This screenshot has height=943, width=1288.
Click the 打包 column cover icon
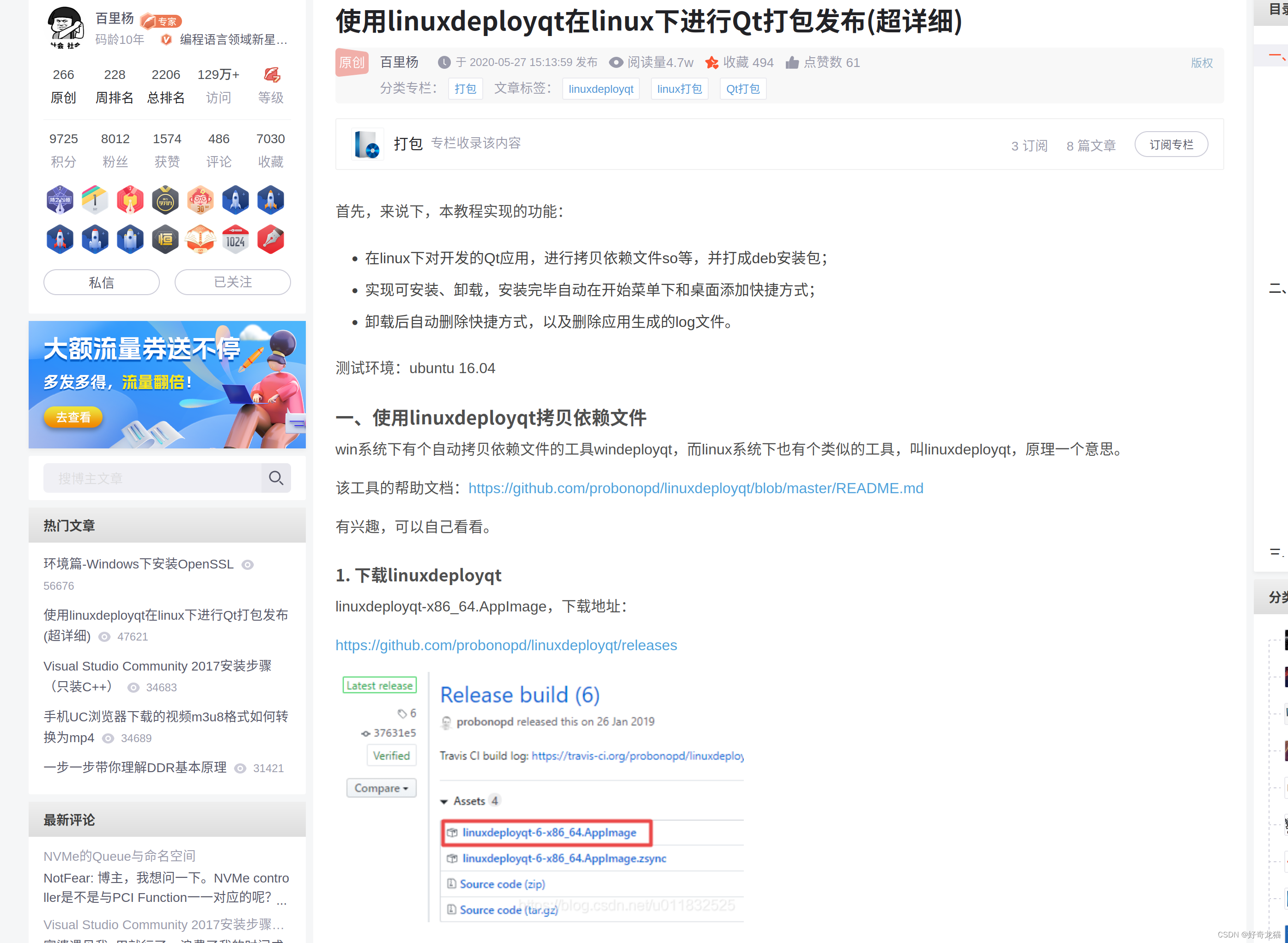[367, 144]
